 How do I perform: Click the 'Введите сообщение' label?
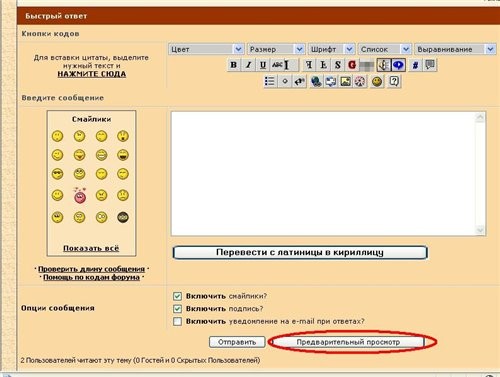tap(63, 98)
